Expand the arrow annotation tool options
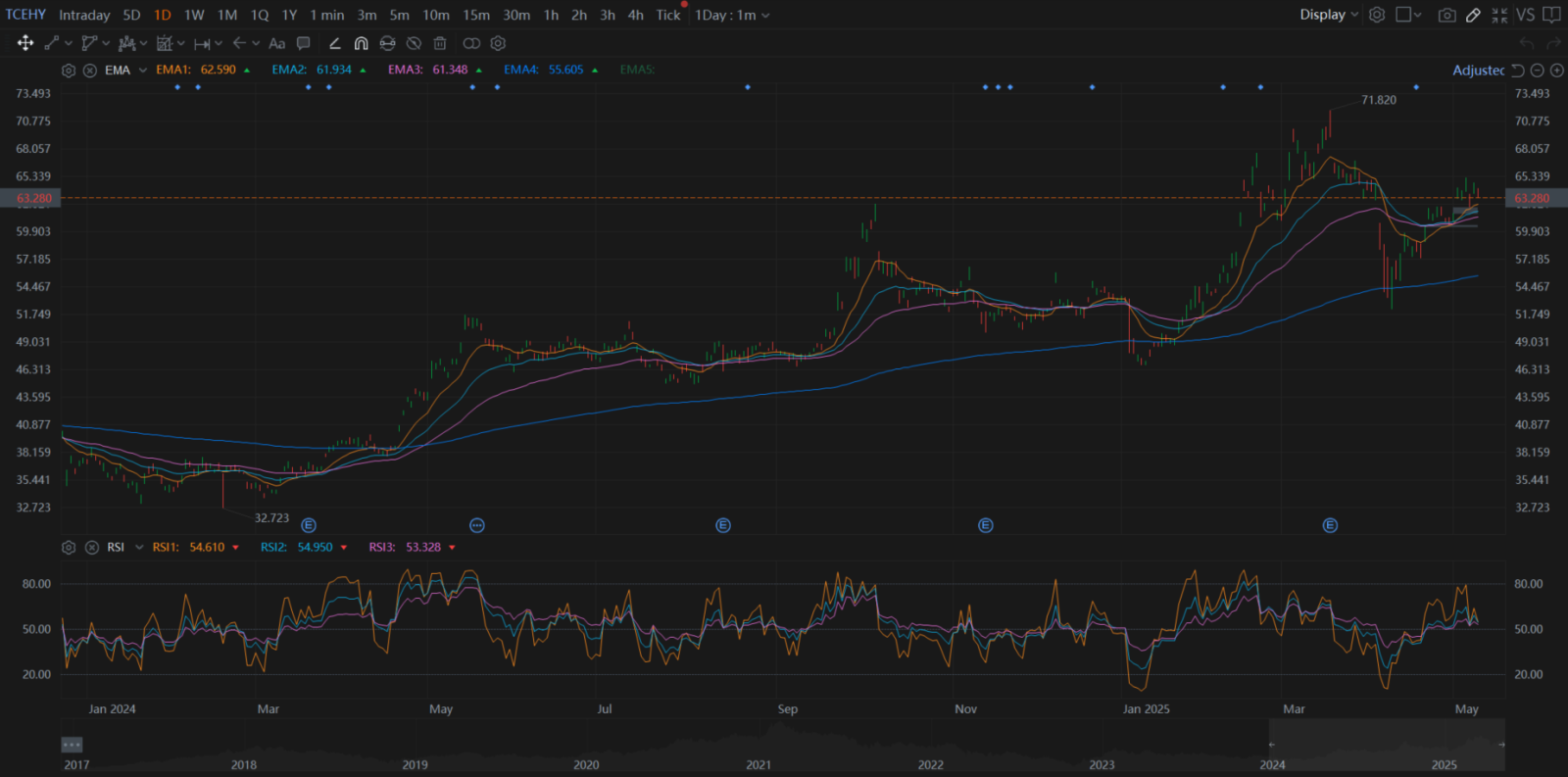 256,43
